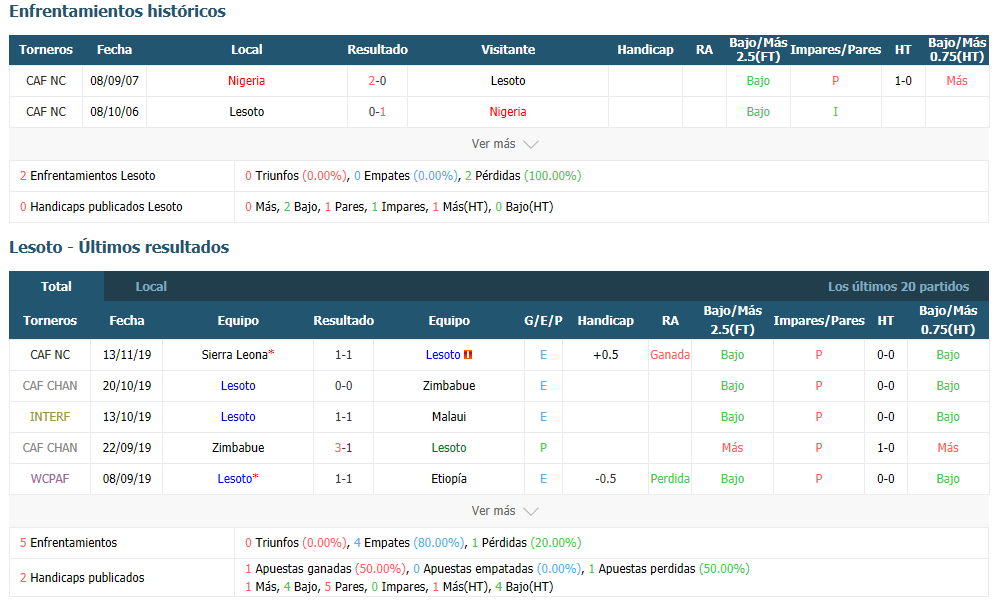Viewport: 995px width, 602px height.
Task: Click Lesoto in the 13/11/19 row
Action: [443, 355]
